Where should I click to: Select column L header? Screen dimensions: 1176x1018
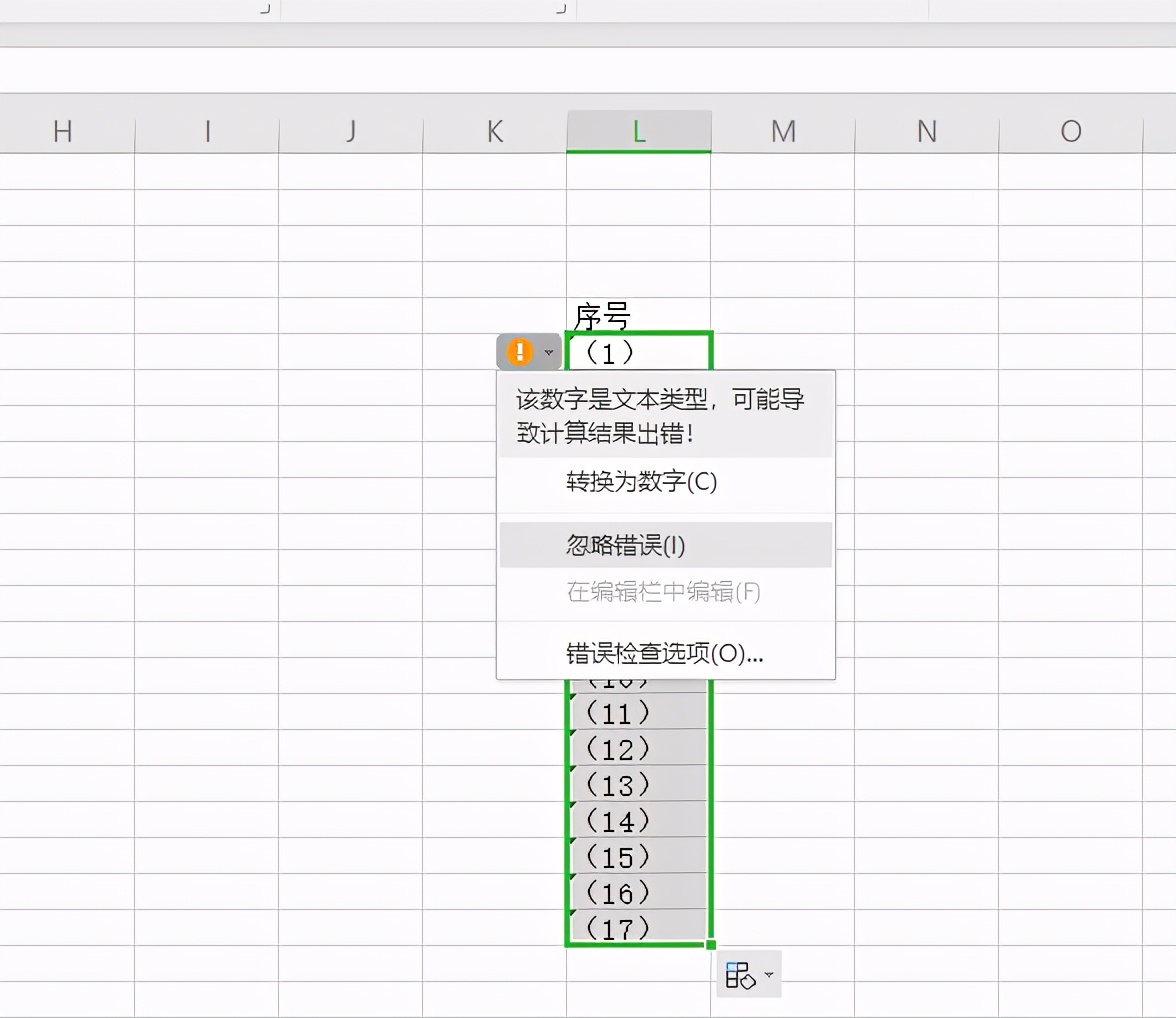pyautogui.click(x=639, y=131)
